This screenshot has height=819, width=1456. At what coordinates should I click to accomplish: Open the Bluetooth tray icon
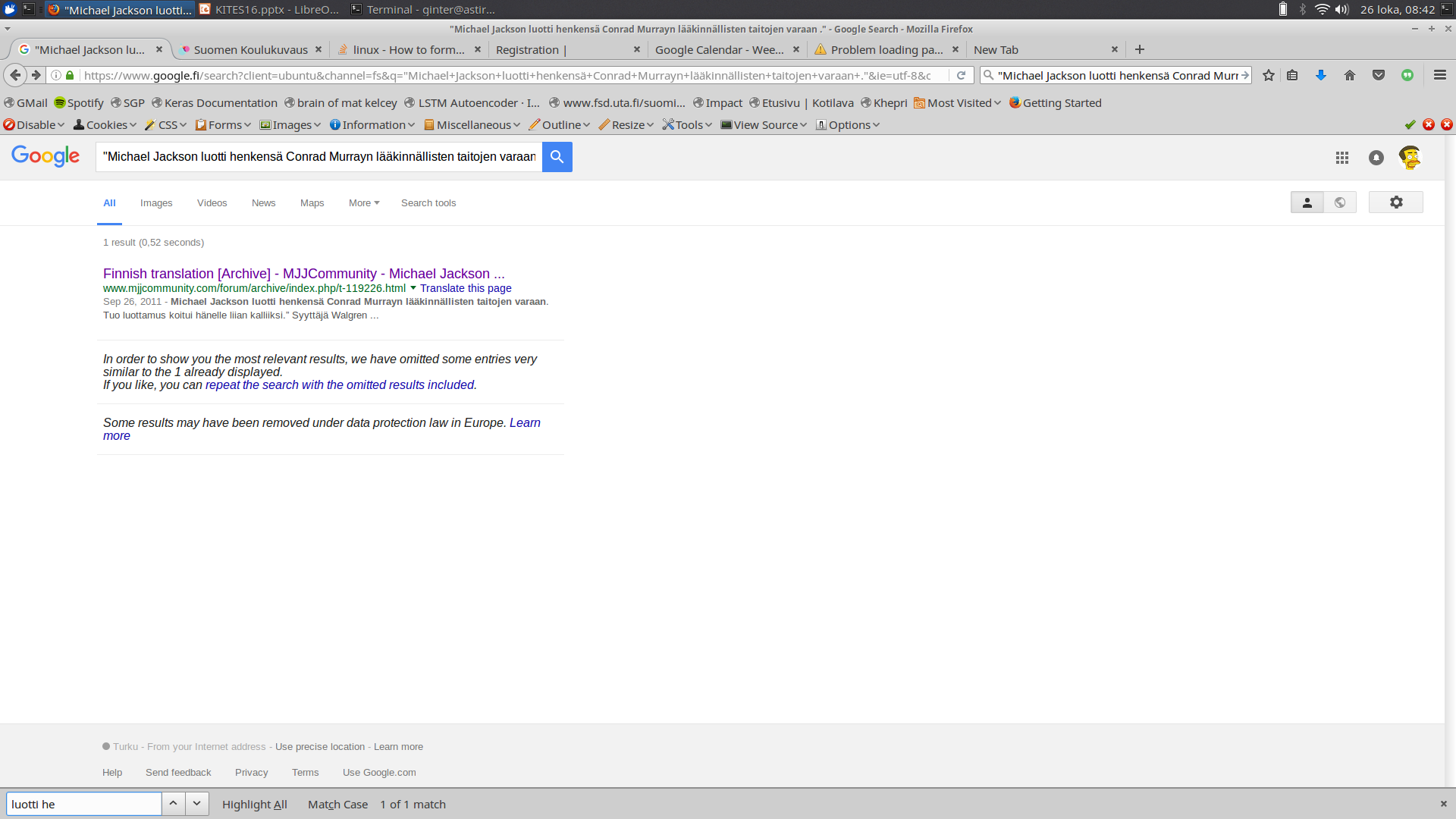1302,9
